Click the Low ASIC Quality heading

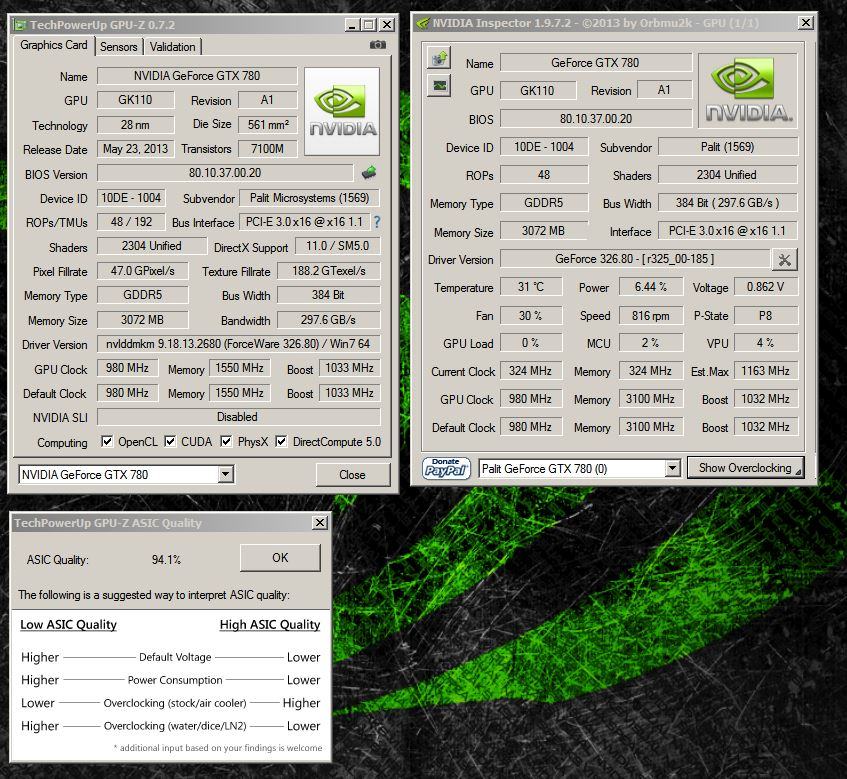coord(69,624)
